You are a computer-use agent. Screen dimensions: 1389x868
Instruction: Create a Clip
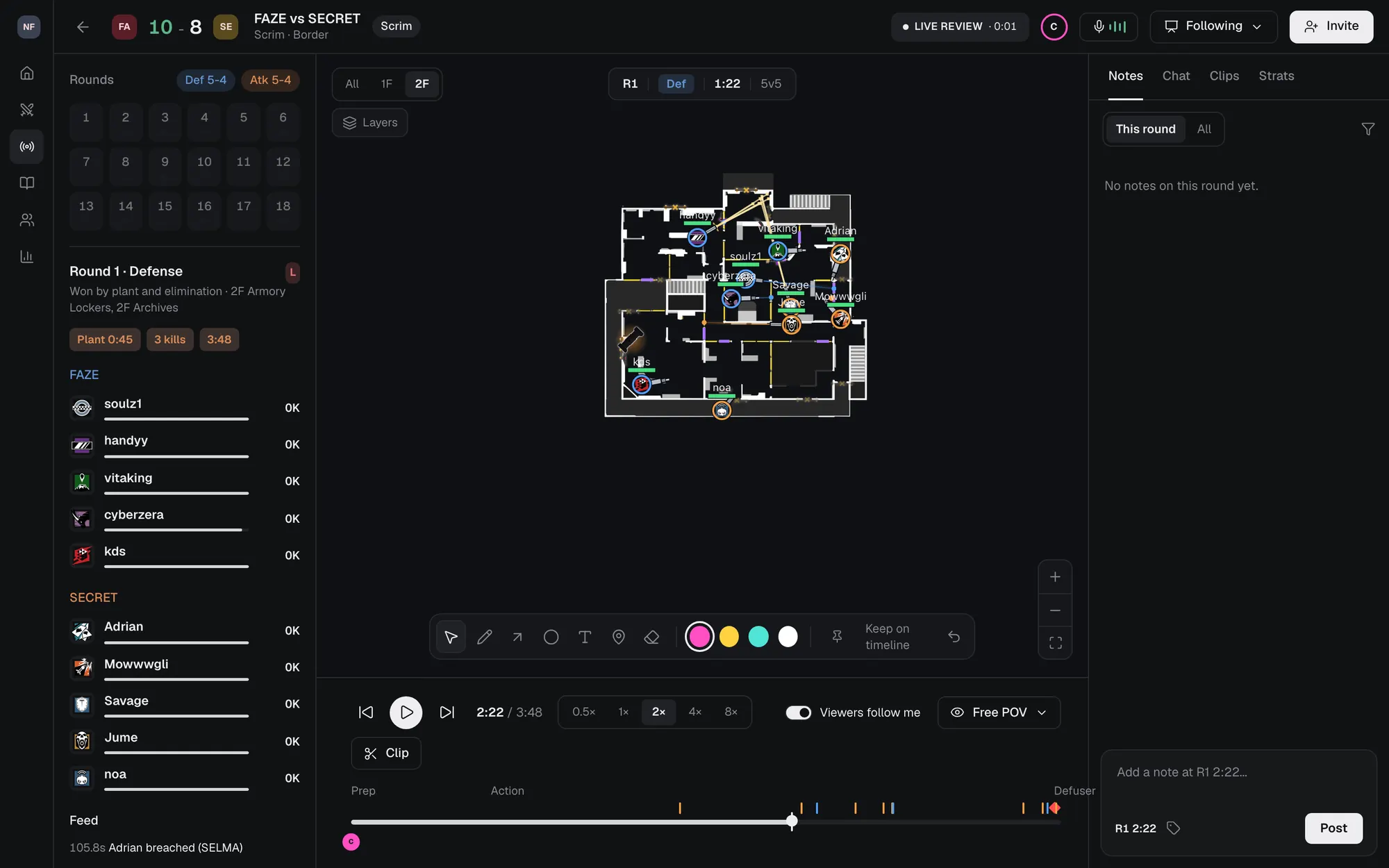(x=386, y=753)
